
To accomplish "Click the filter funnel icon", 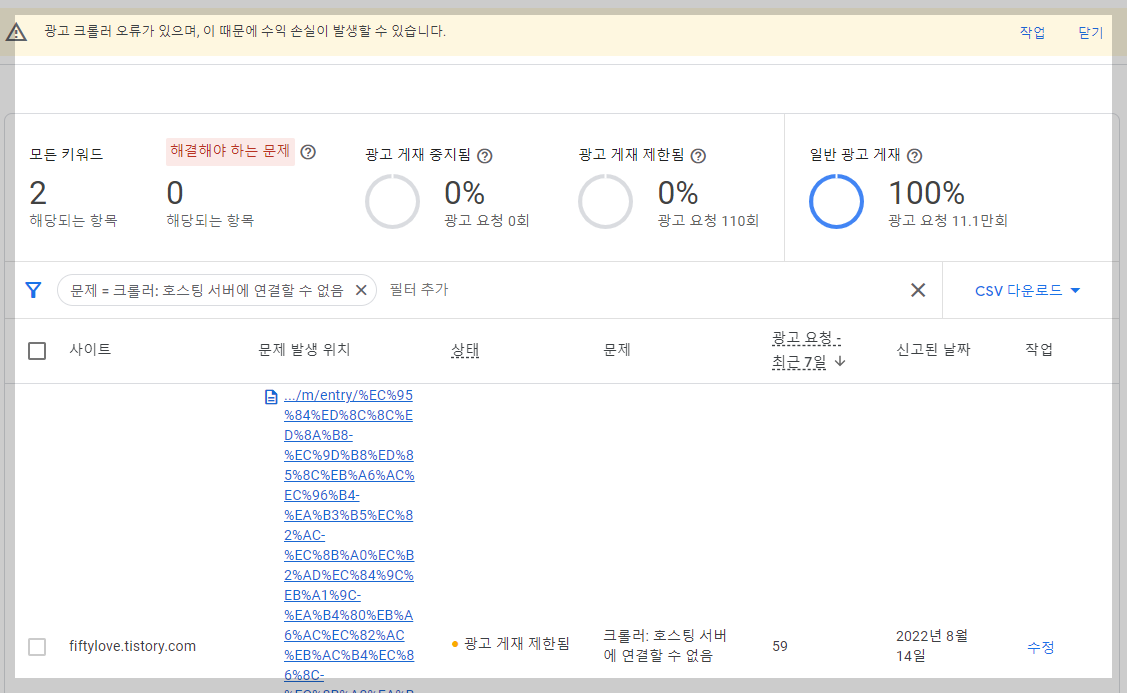I will pos(33,289).
